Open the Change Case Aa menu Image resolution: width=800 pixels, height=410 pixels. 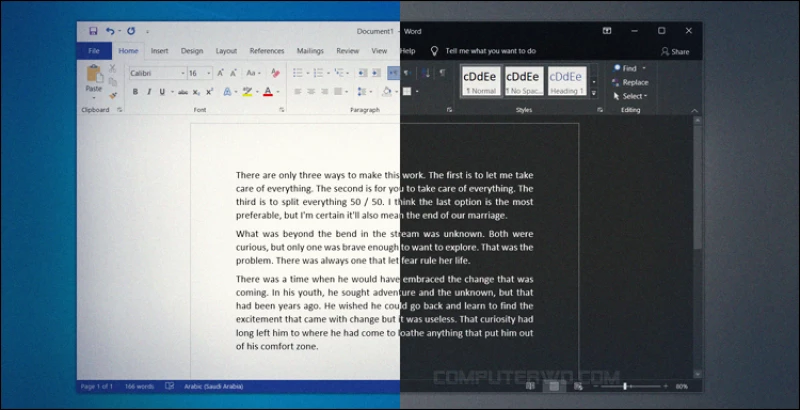click(x=253, y=73)
